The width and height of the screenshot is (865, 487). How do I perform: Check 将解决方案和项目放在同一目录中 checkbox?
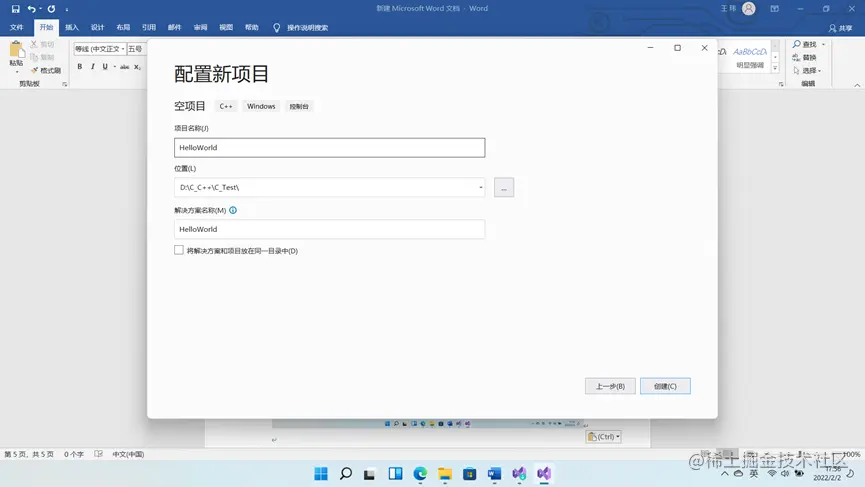(179, 250)
